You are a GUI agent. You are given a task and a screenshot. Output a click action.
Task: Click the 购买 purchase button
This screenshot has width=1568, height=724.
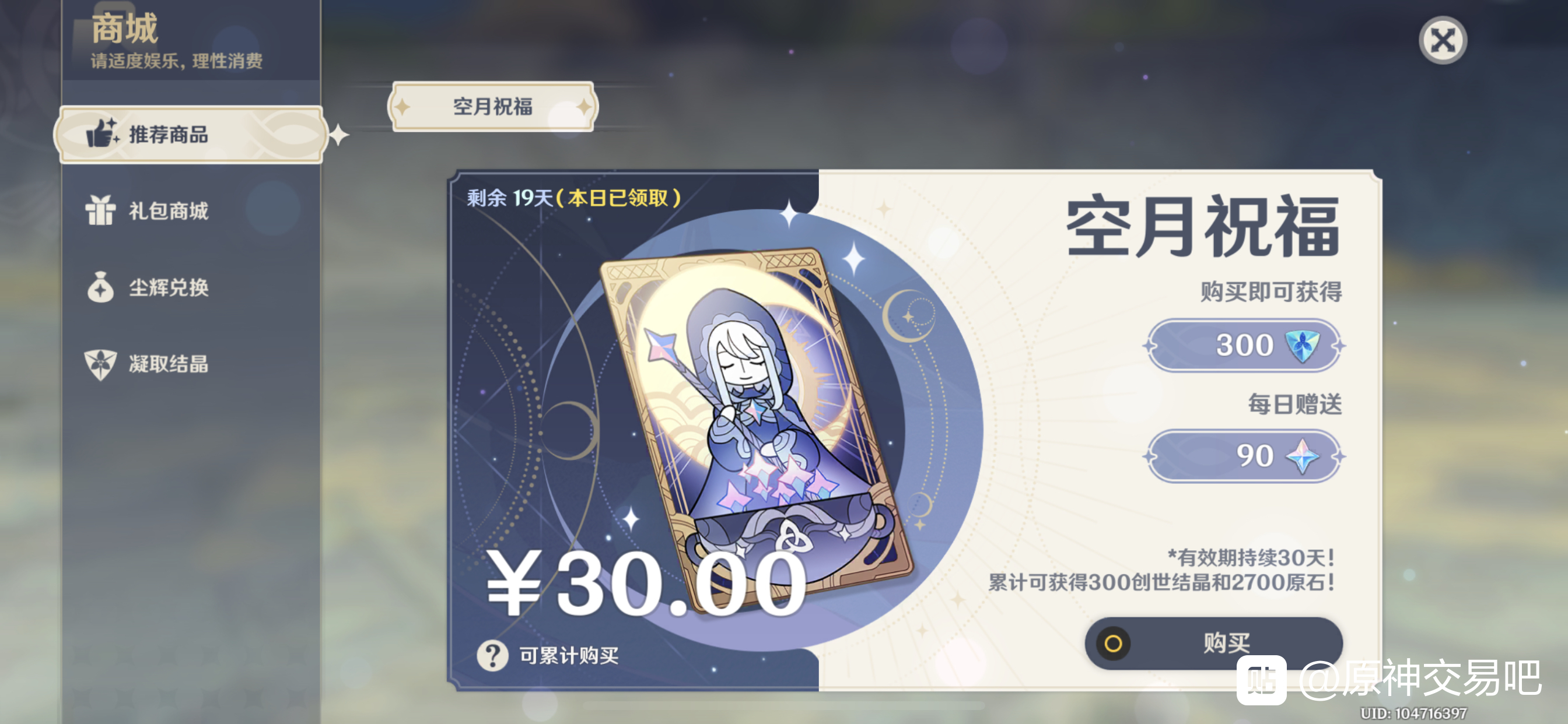1214,643
